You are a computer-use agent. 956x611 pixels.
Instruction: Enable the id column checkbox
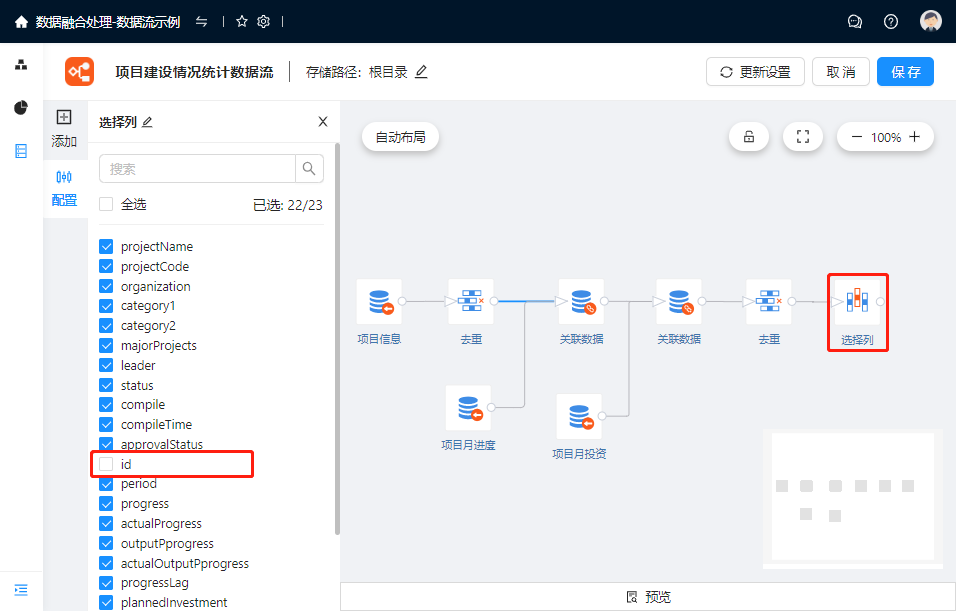pyautogui.click(x=107, y=464)
